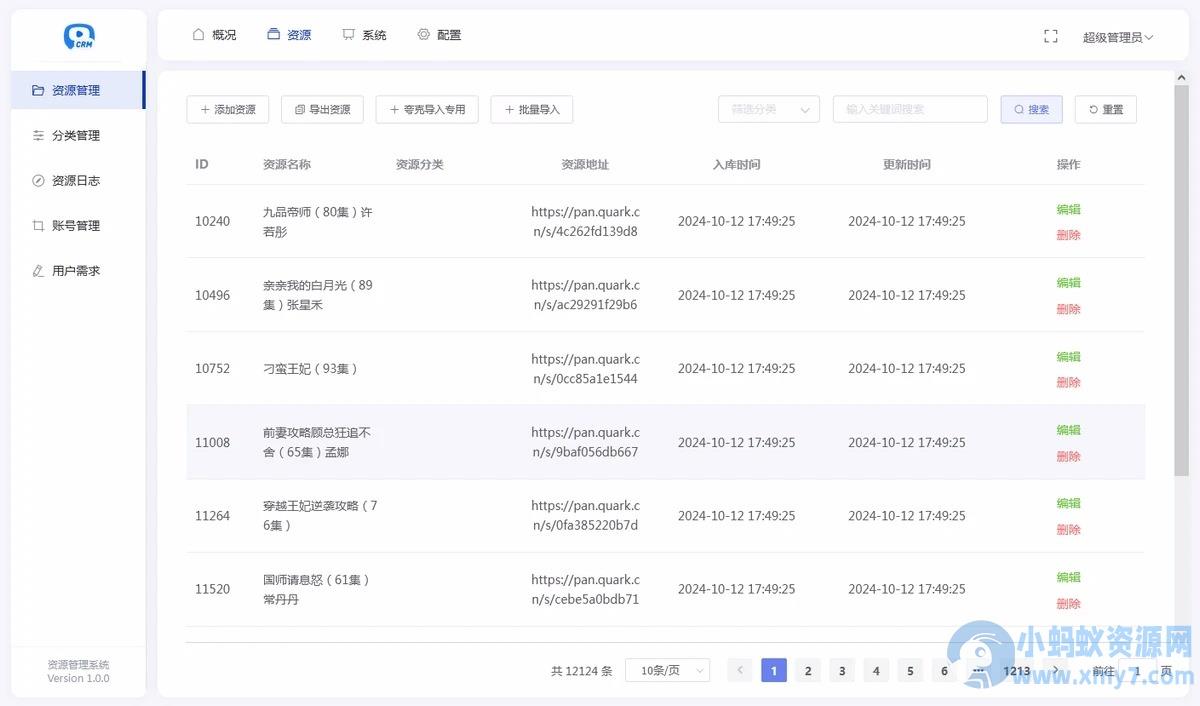Click 资源名称 column header
Viewport: 1200px width, 706px height.
coord(287,164)
